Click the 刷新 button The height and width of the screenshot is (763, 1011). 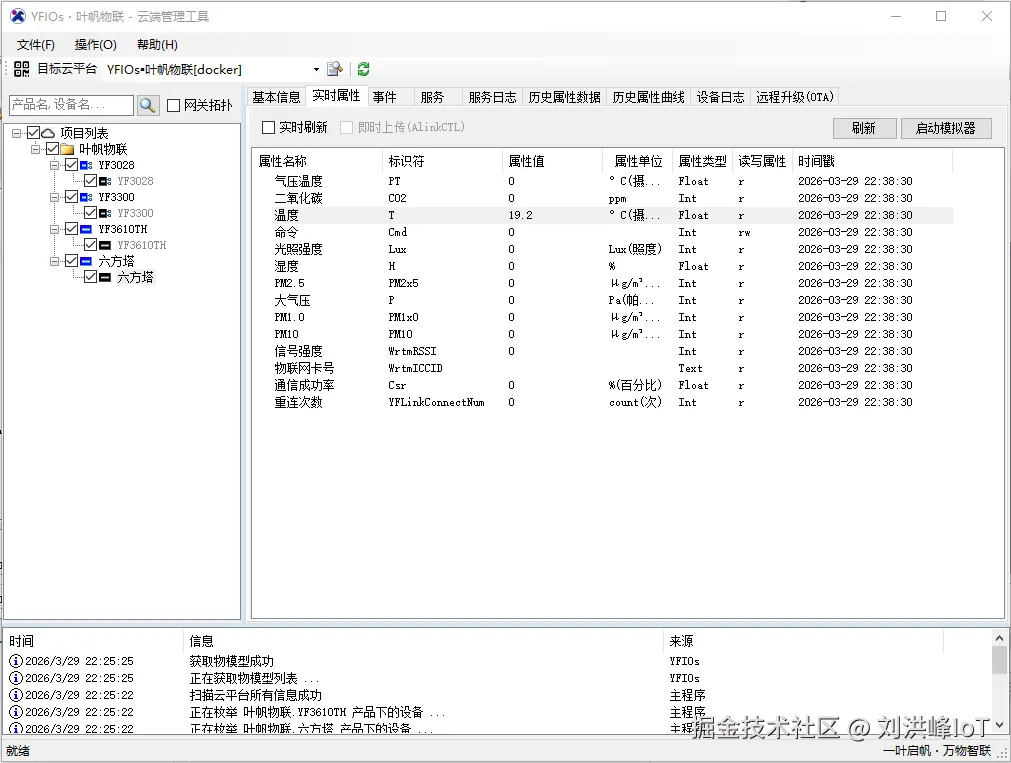[x=863, y=128]
